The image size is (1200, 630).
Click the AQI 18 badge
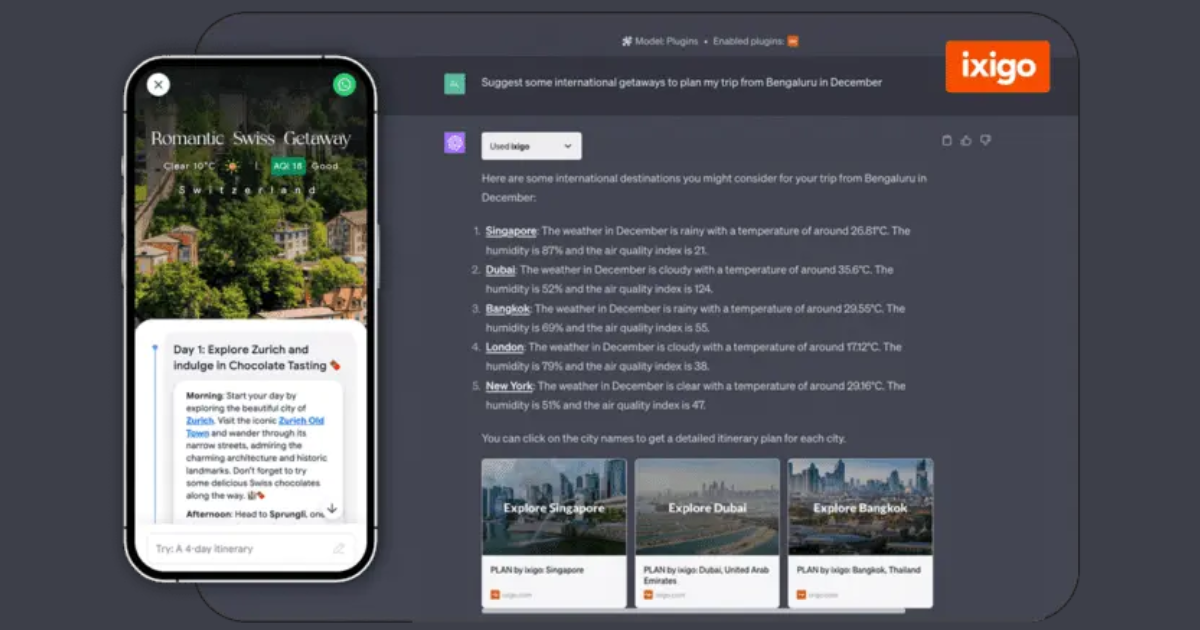tap(288, 166)
